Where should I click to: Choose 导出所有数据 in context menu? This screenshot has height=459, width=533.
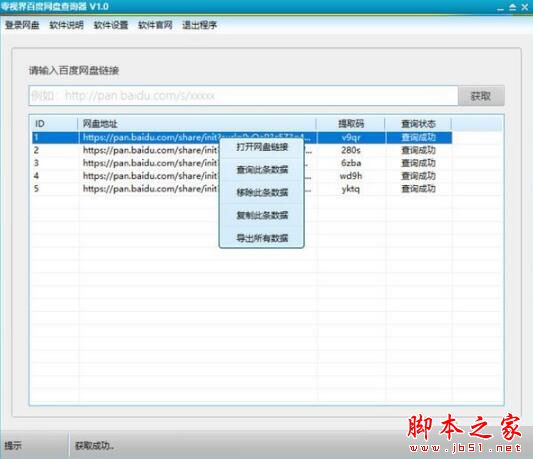click(262, 238)
